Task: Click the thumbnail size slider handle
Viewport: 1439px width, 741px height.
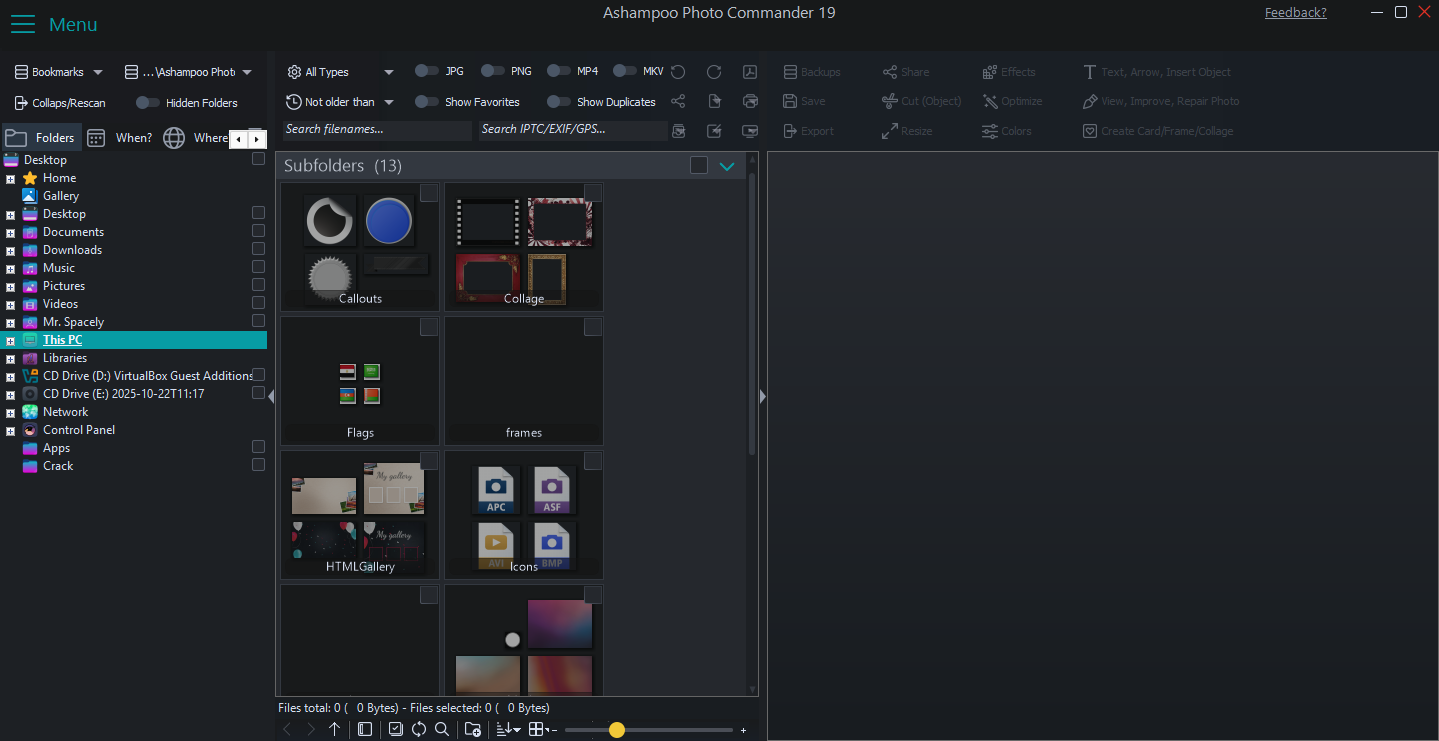Action: point(617,730)
